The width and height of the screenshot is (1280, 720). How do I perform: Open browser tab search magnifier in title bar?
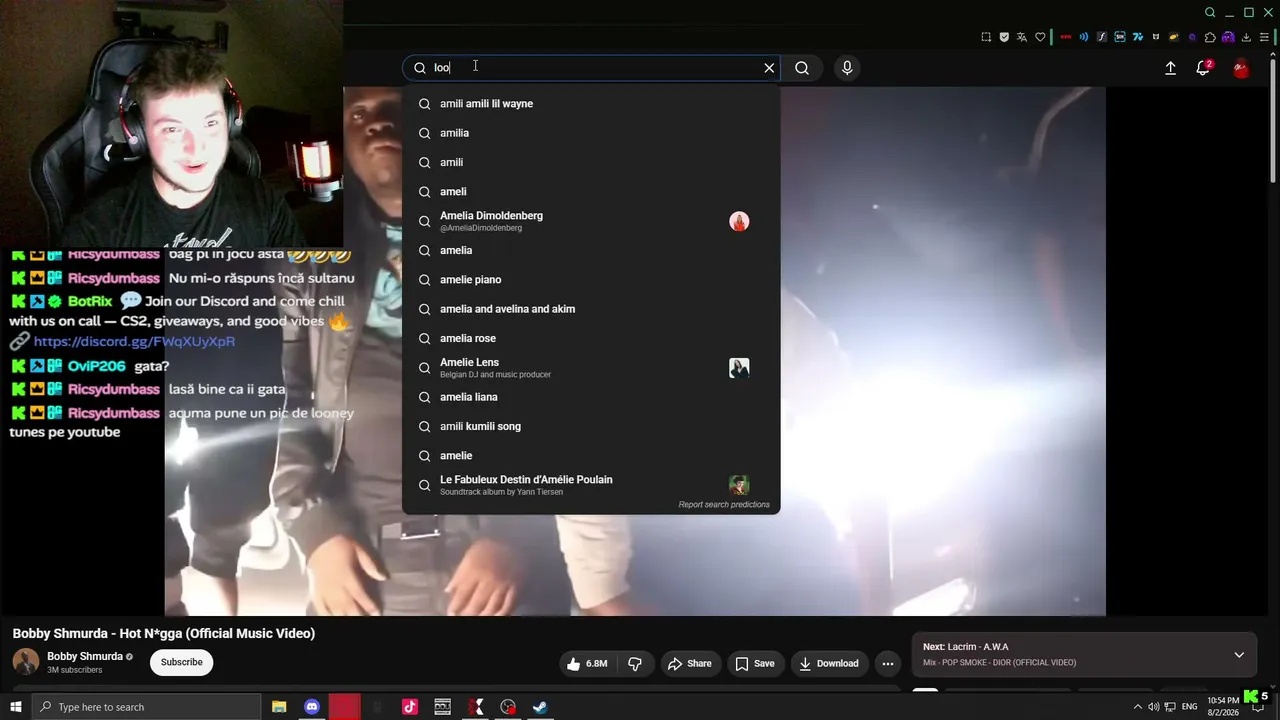1210,12
